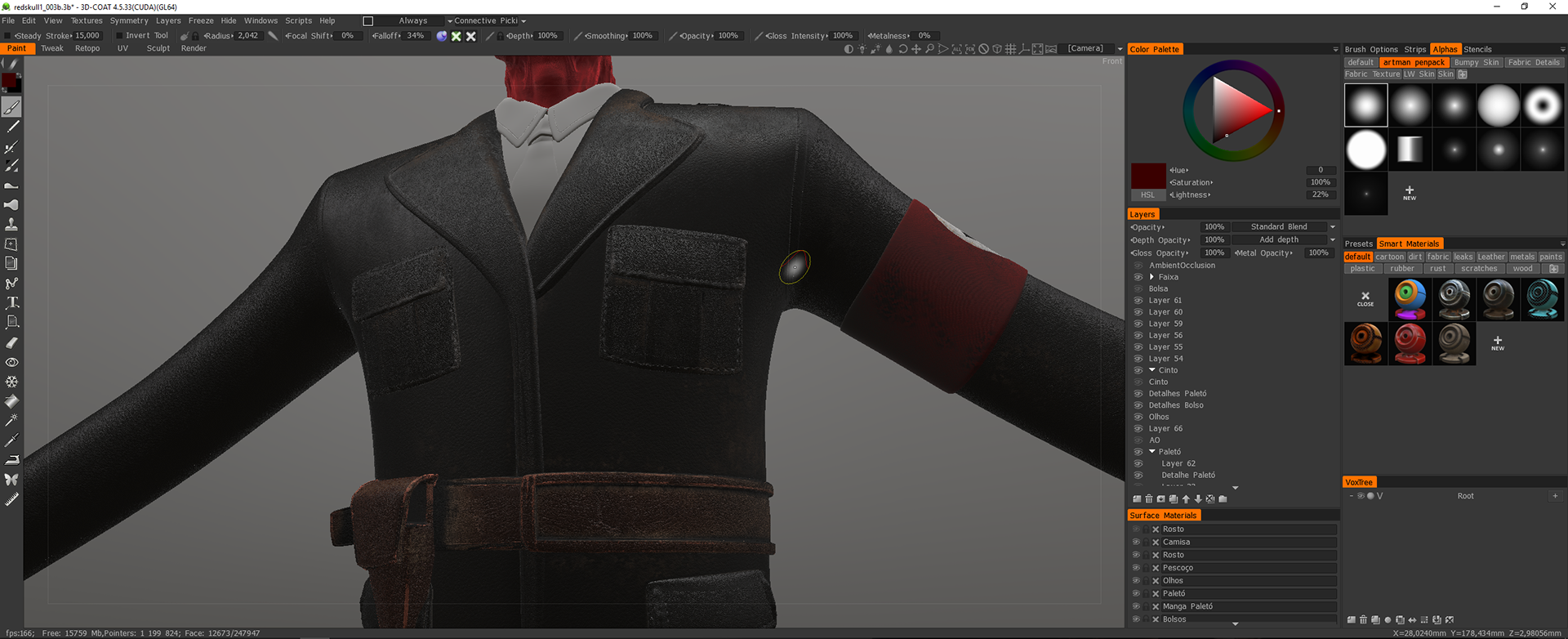
Task: Collapse the Cinto layer group
Action: pyautogui.click(x=1152, y=370)
